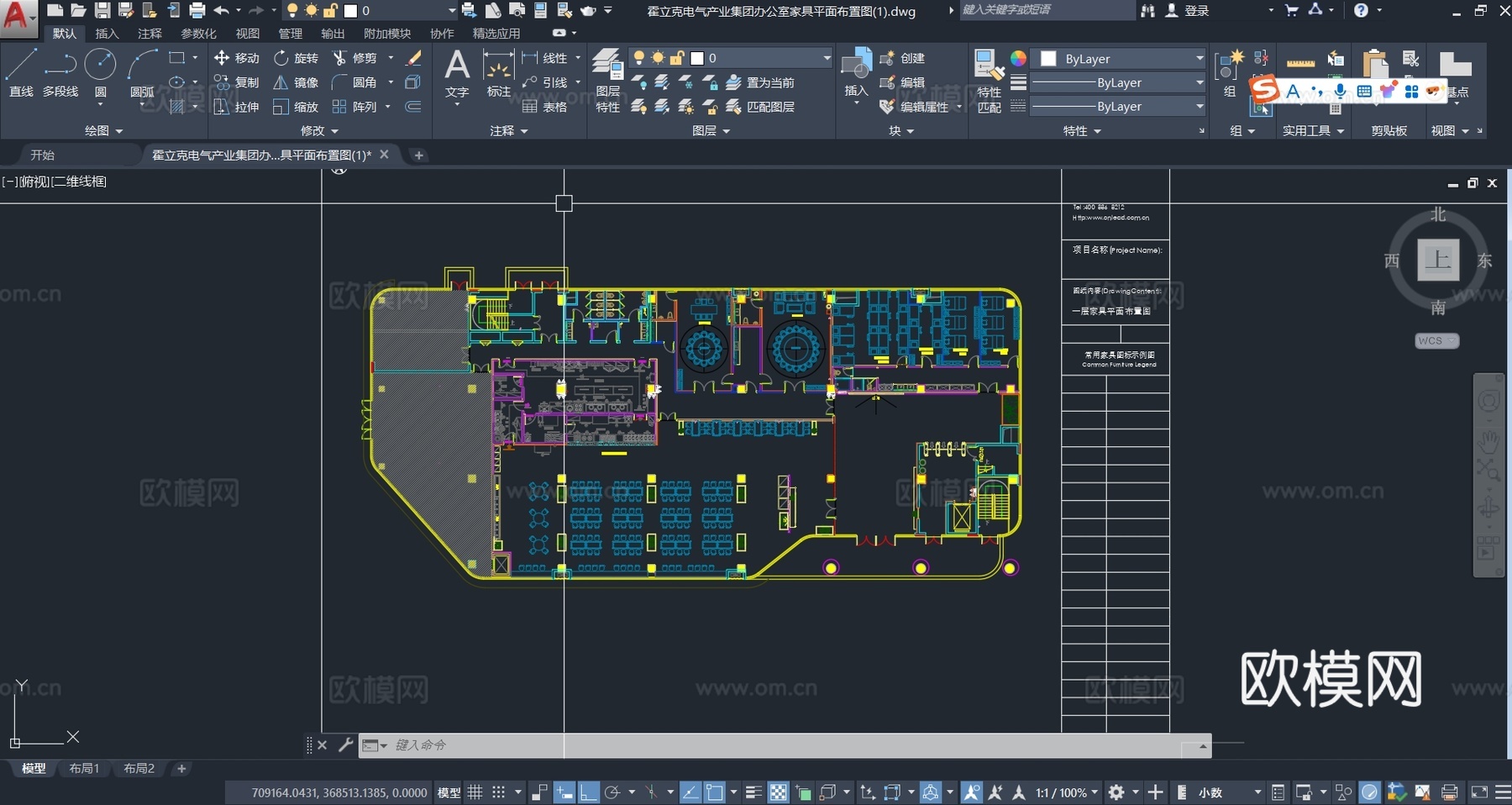The height and width of the screenshot is (805, 1512).
Task: Expand the Layers (图层) panel
Action: click(711, 131)
